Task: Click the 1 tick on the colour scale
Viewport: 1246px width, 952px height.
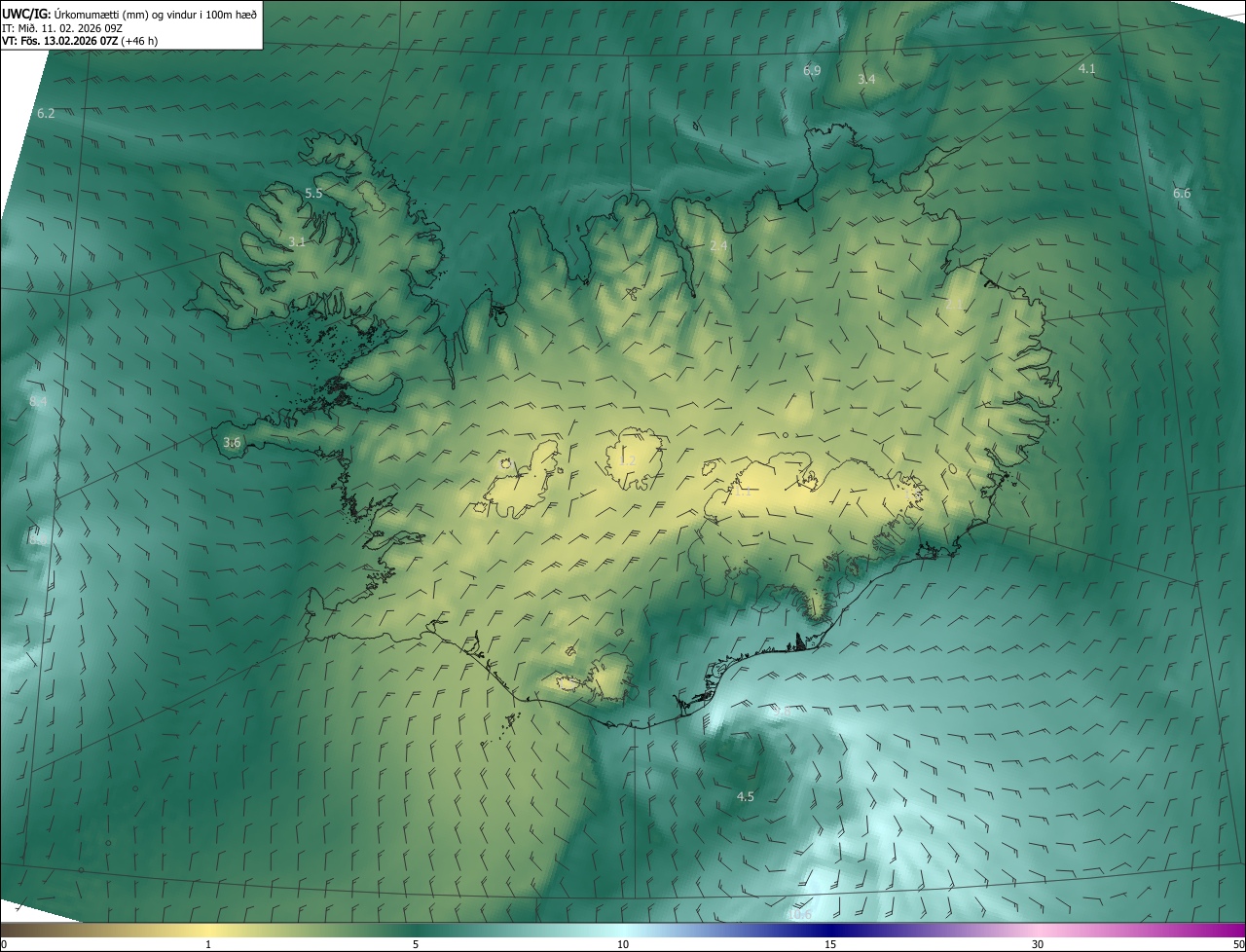Action: (x=208, y=945)
